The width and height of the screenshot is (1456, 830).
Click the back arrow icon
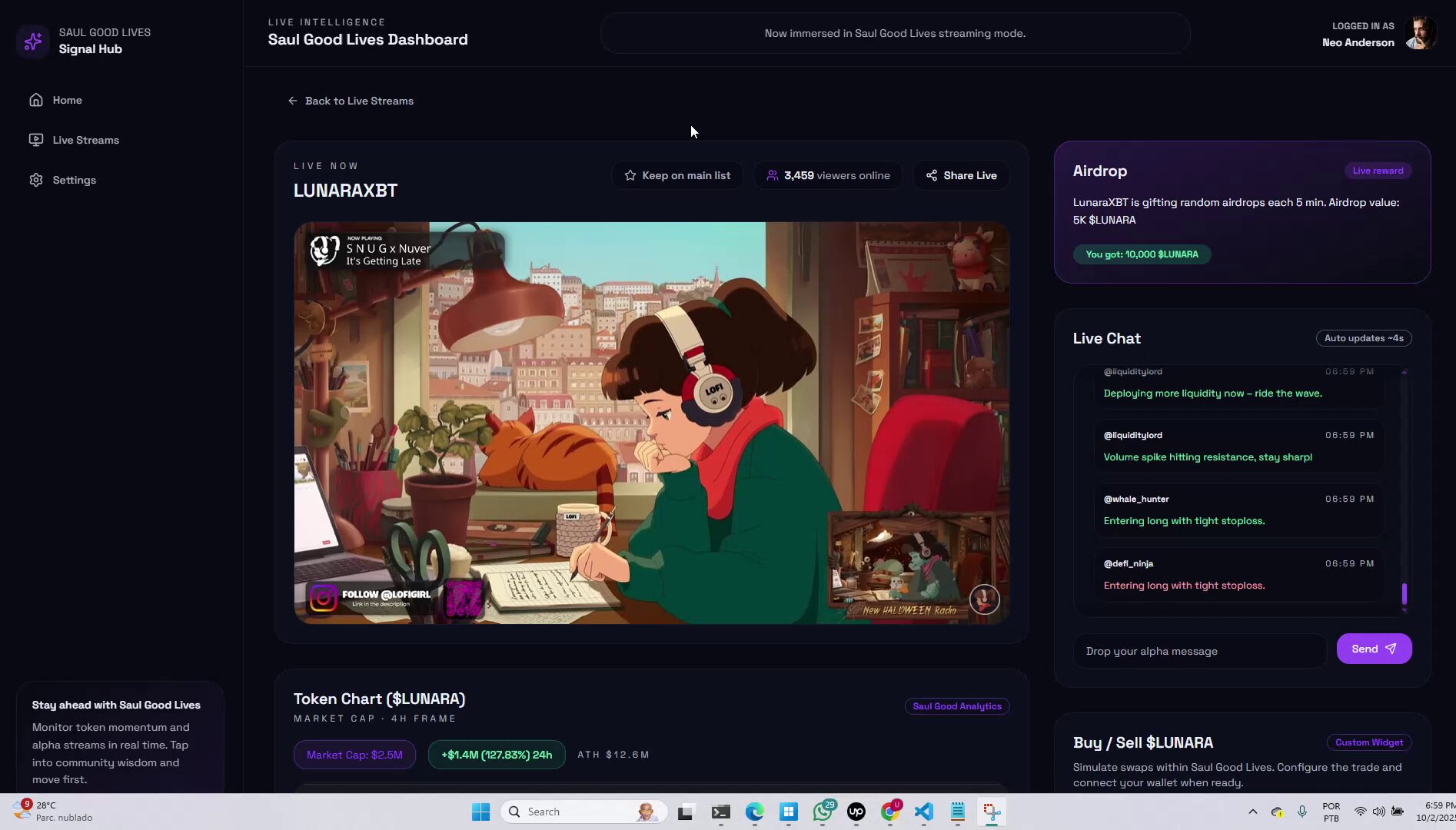pos(292,101)
